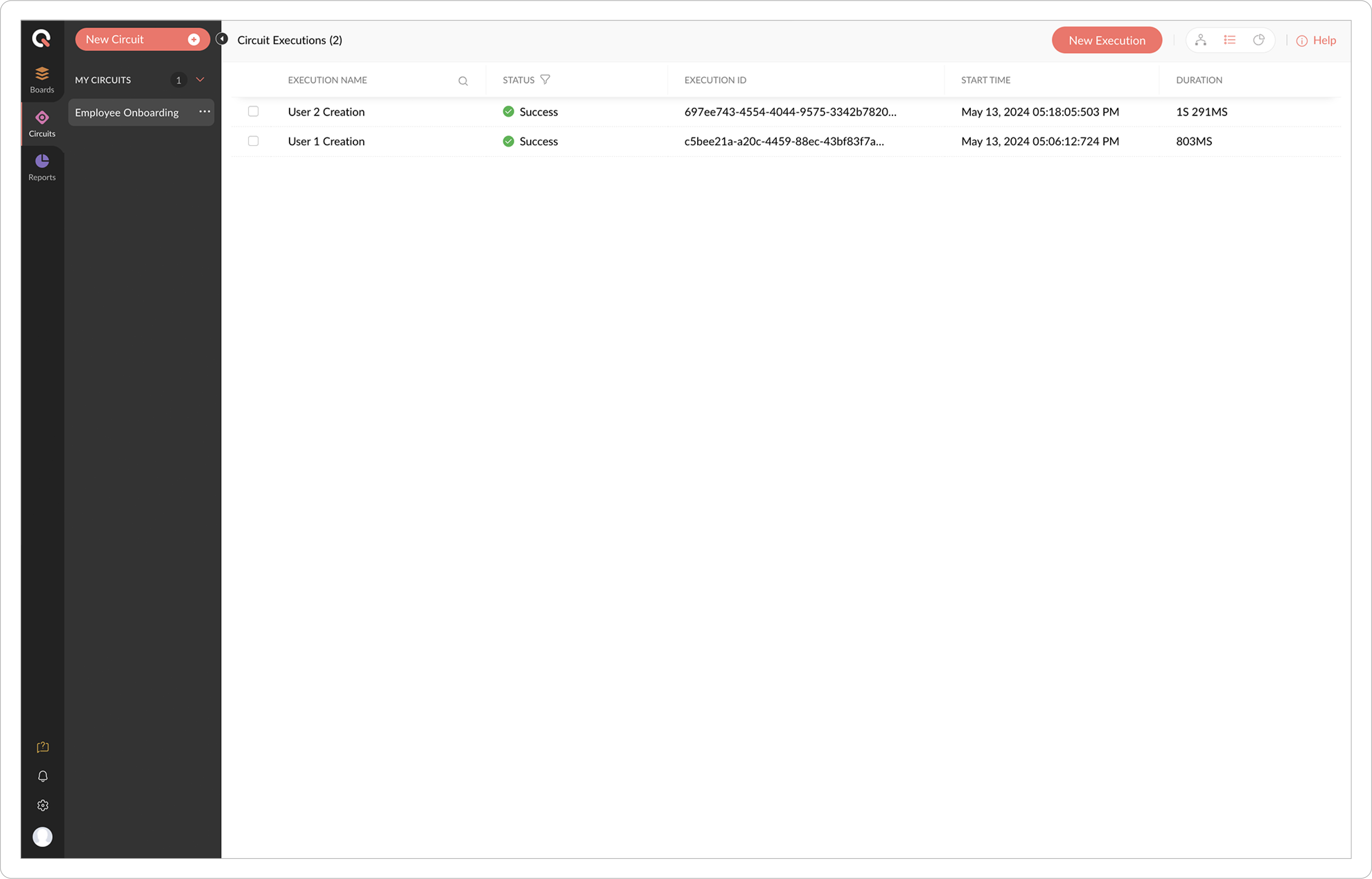
Task: Open Employee Onboarding more options
Action: [204, 112]
